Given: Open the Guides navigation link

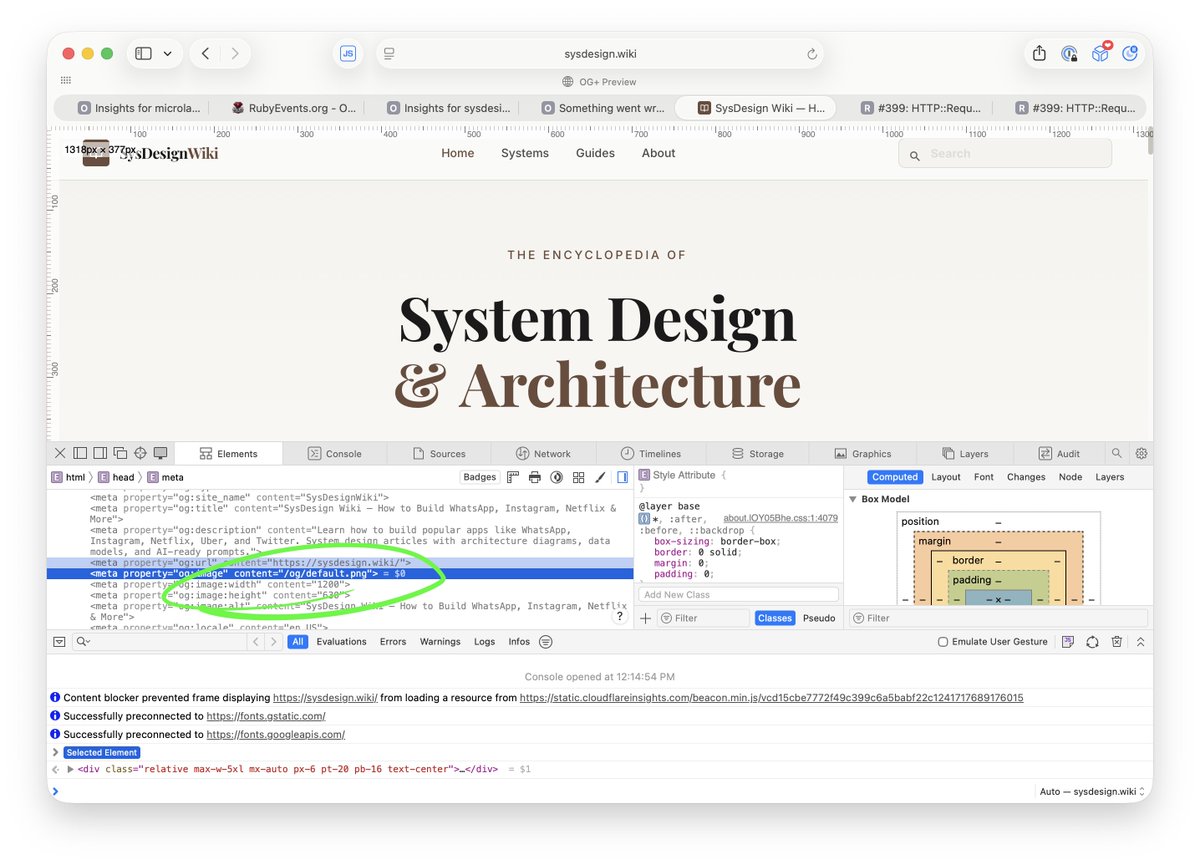Looking at the screenshot, I should pyautogui.click(x=595, y=153).
